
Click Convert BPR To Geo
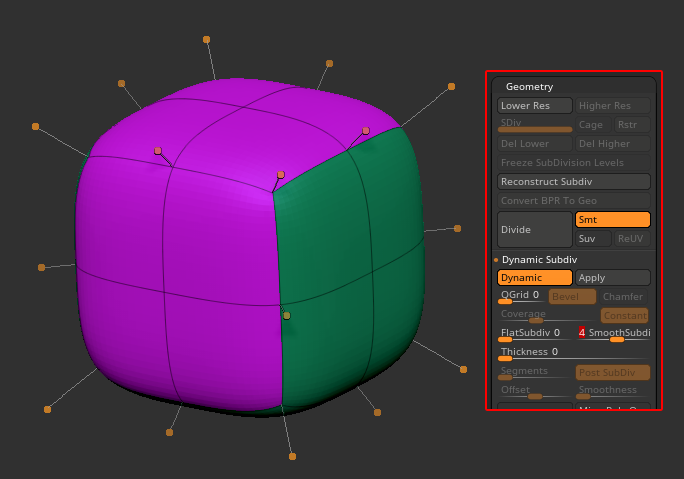click(573, 201)
